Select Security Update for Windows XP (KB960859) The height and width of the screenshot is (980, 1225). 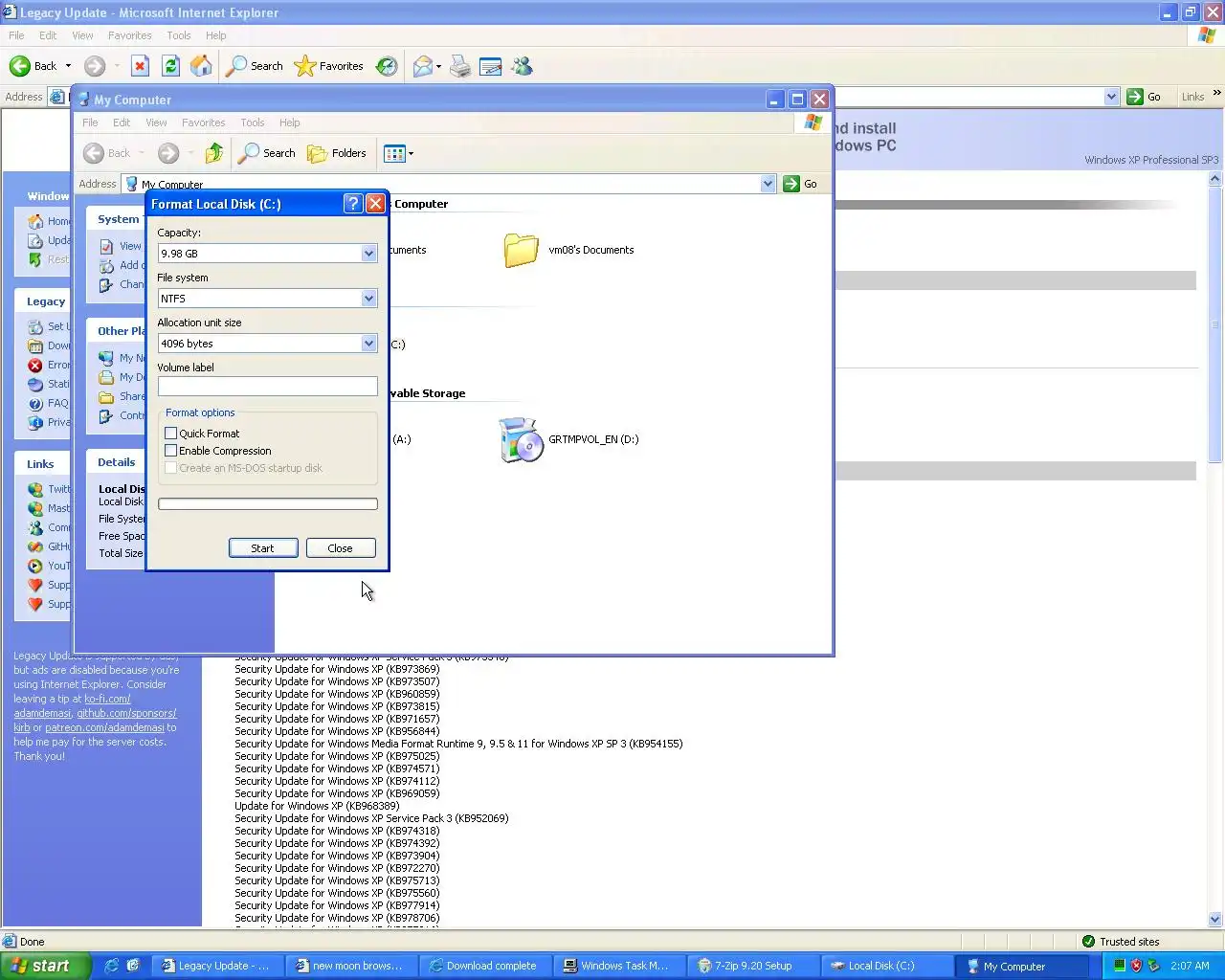pos(338,694)
